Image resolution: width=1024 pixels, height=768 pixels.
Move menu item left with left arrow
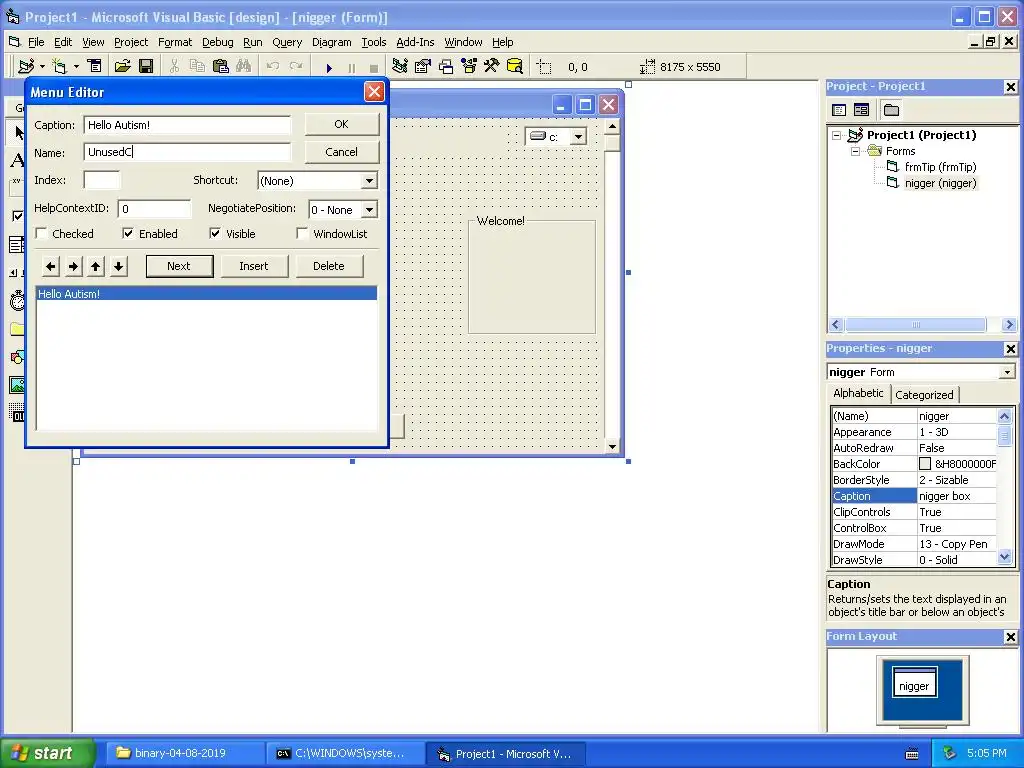click(x=51, y=266)
